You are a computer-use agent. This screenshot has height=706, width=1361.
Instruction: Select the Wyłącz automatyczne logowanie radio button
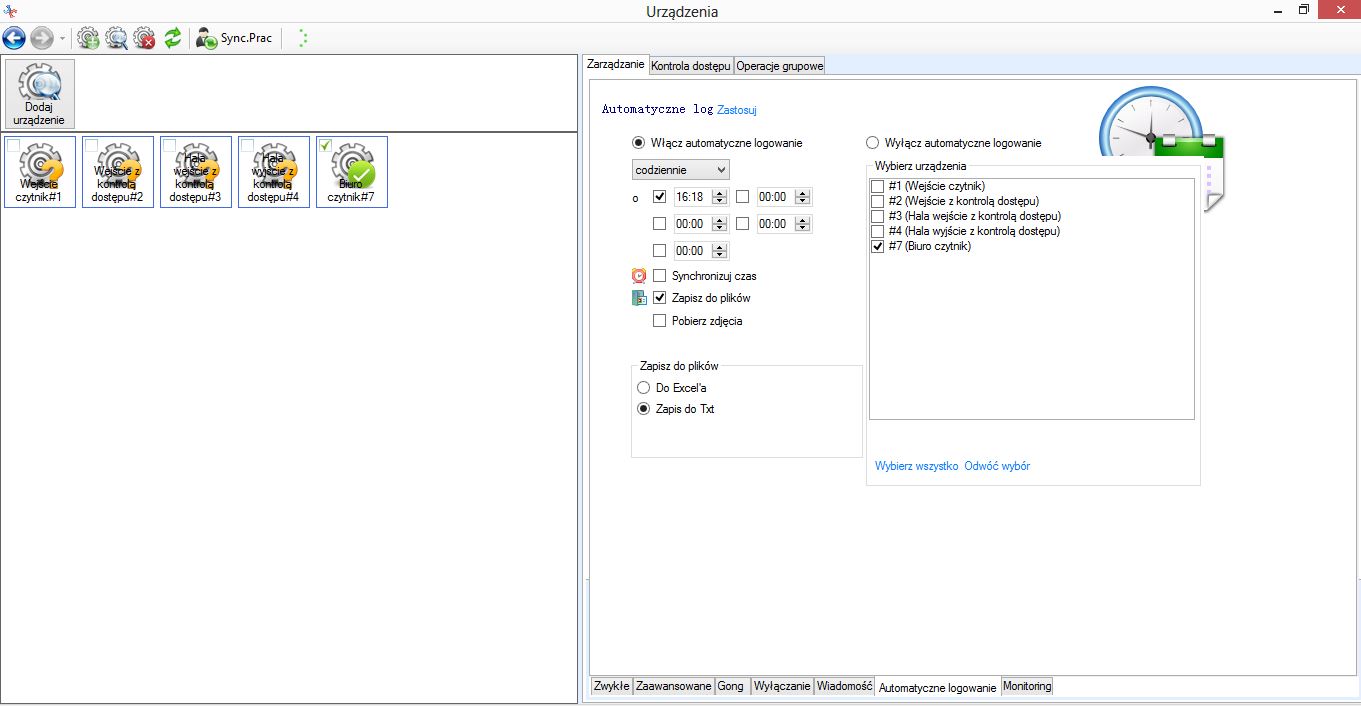click(x=872, y=143)
